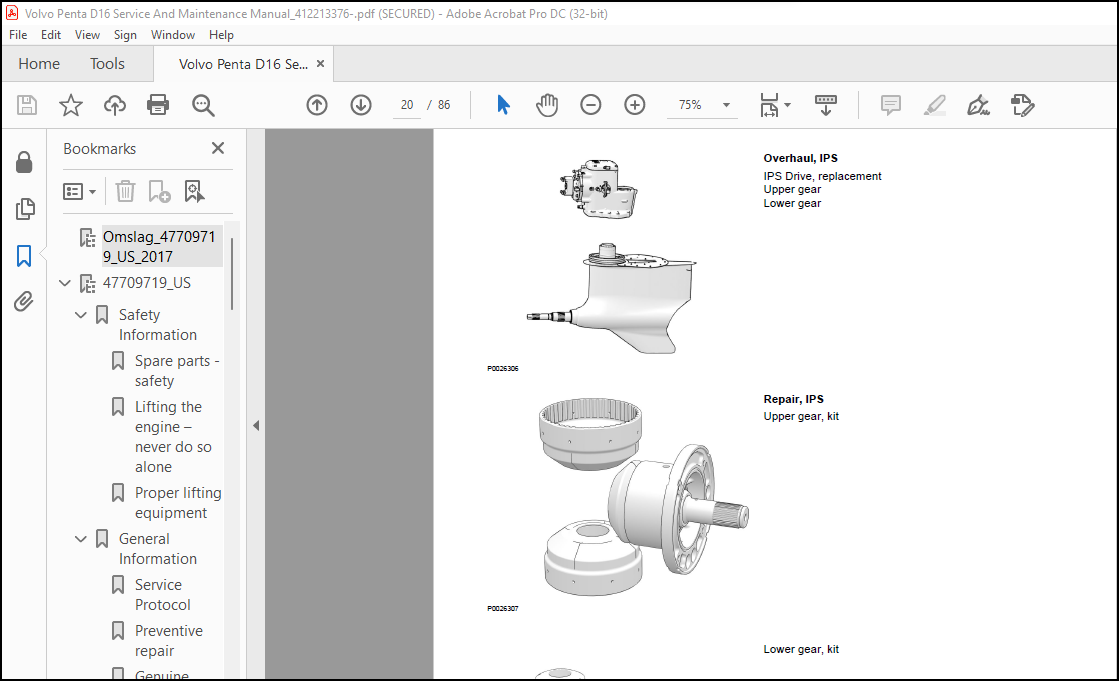Viewport: 1119px width, 681px height.
Task: Zoom in with plus icon
Action: [634, 105]
